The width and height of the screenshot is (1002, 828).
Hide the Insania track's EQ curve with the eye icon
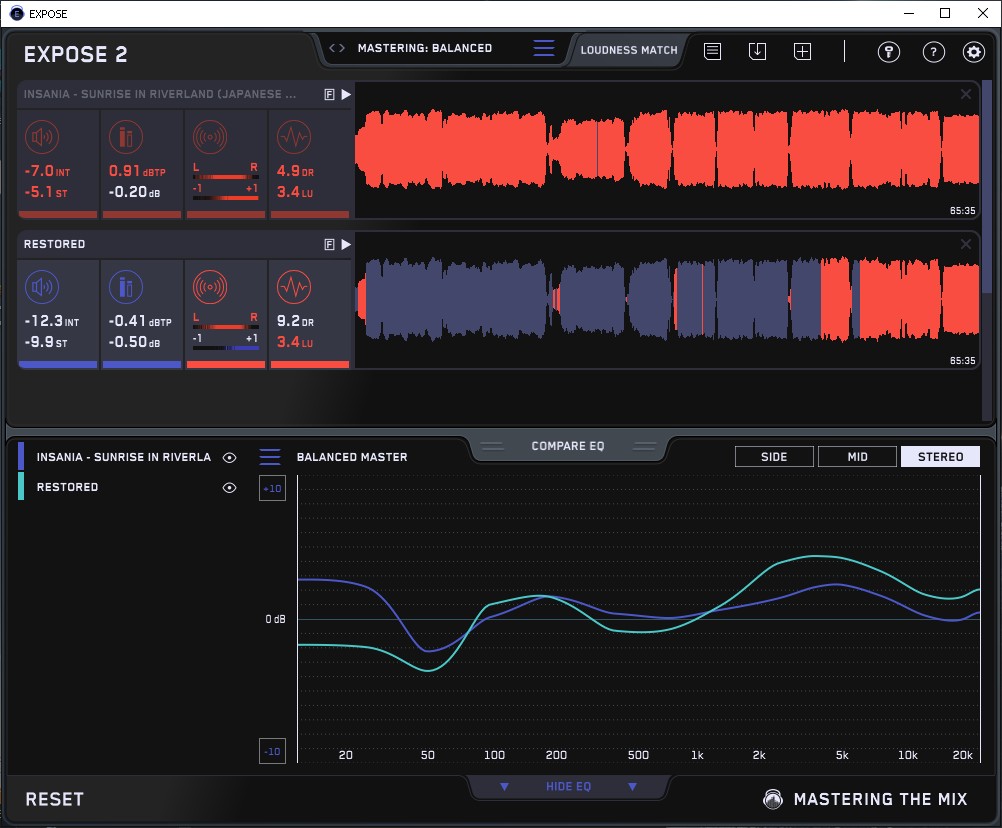(230, 457)
